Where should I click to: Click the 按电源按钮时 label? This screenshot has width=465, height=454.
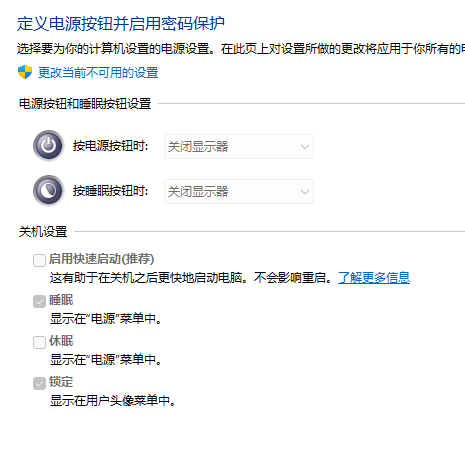click(x=111, y=146)
